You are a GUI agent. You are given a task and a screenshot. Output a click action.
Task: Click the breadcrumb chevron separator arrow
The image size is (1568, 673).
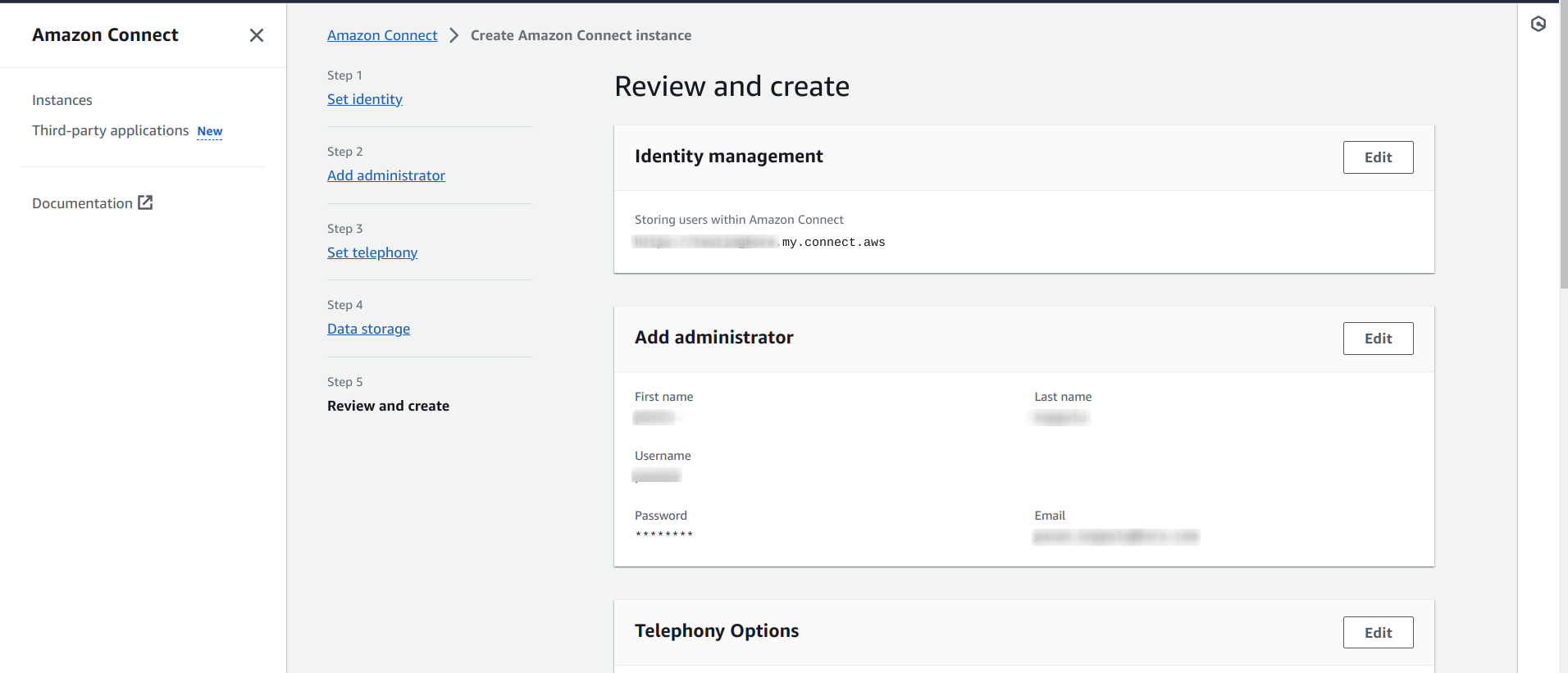(x=454, y=35)
